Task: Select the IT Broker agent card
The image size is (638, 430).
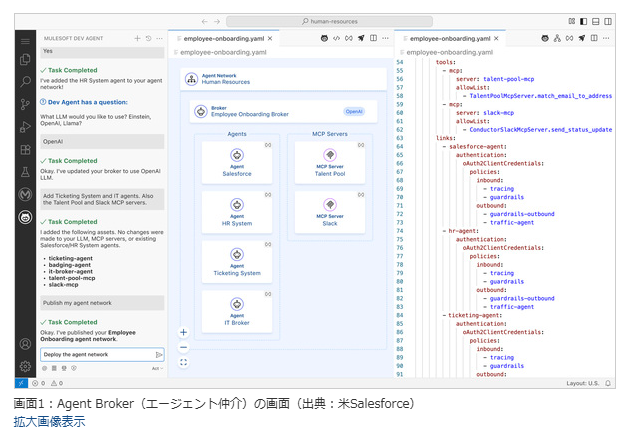Action: [x=237, y=312]
